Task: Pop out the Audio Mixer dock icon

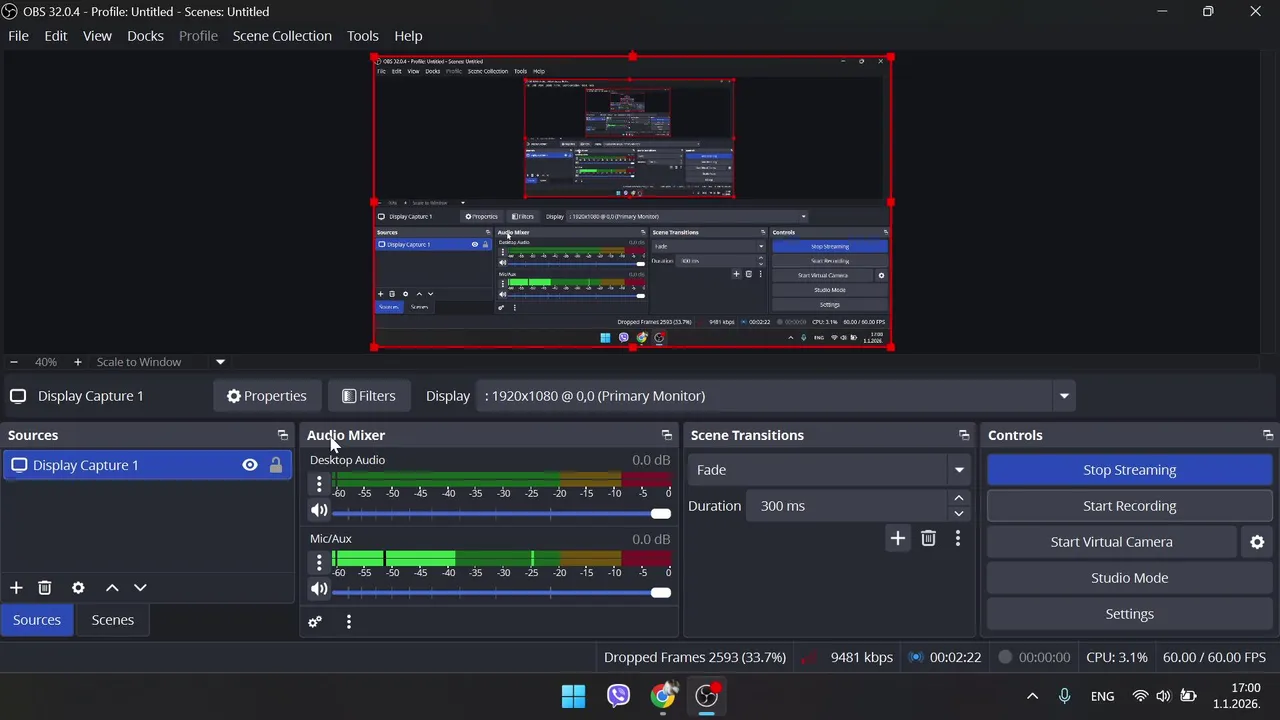Action: (x=666, y=435)
